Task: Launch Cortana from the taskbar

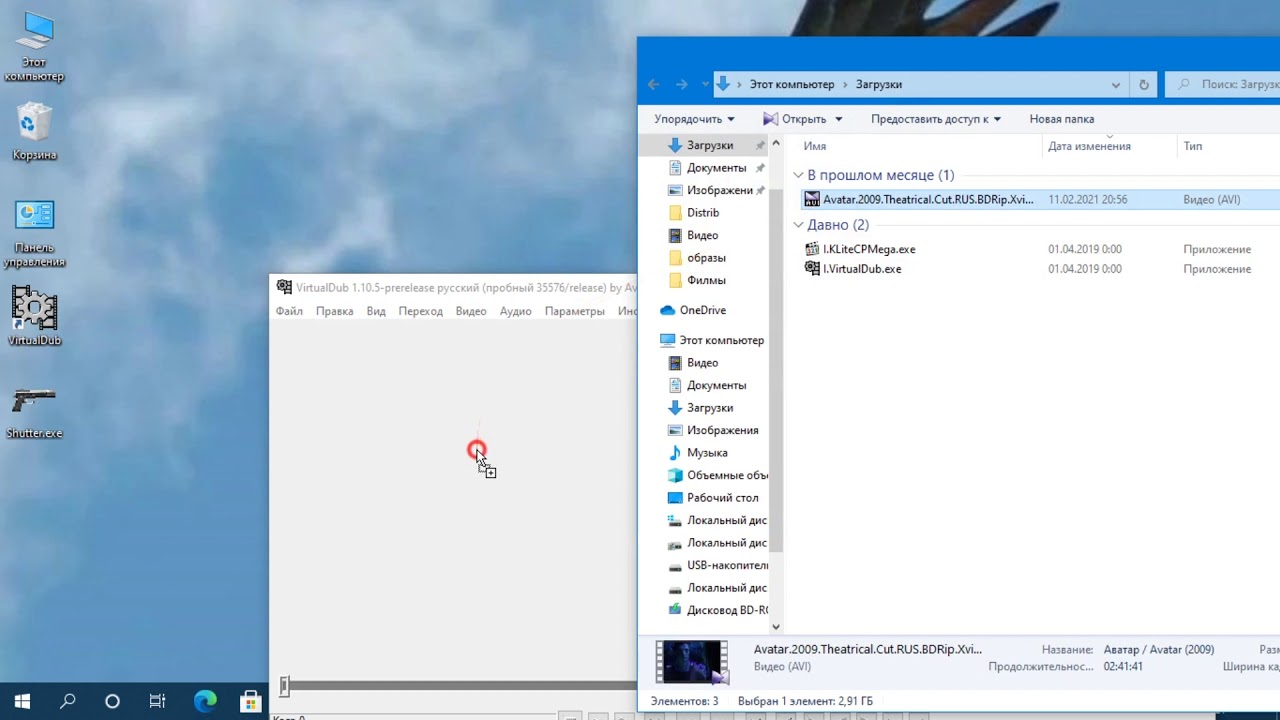Action: [x=112, y=701]
